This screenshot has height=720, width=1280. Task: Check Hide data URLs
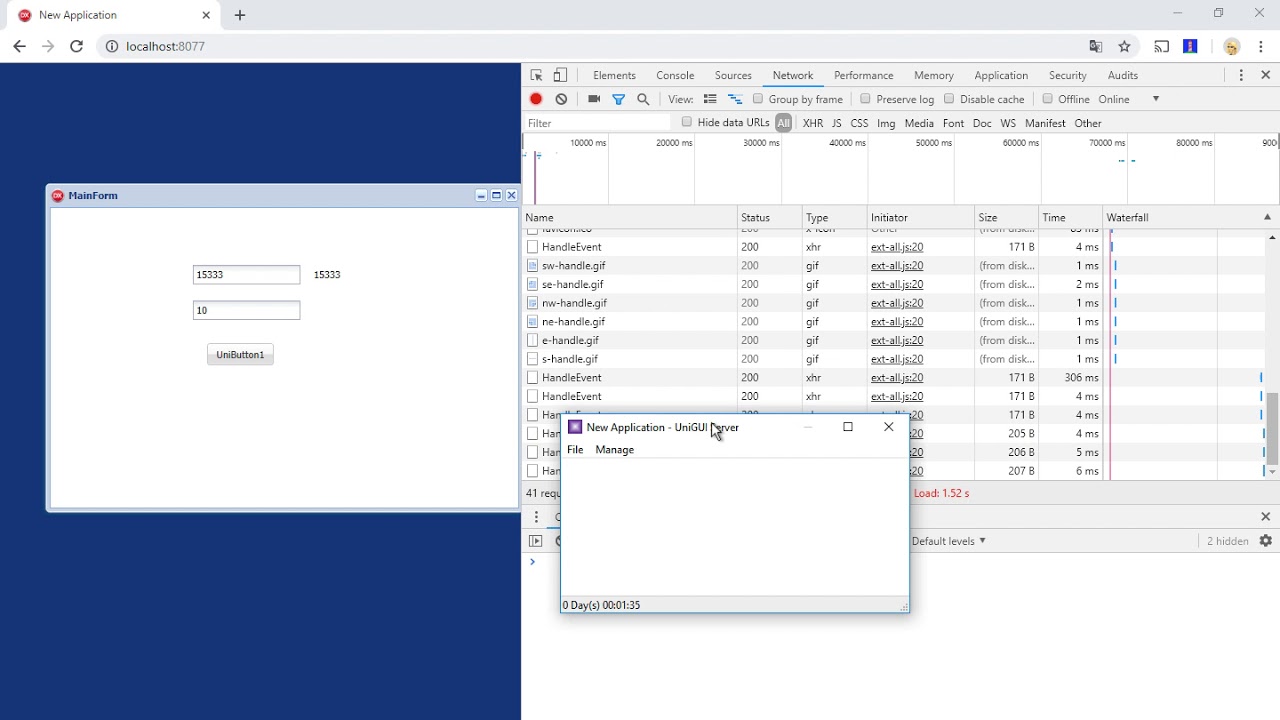tap(686, 122)
